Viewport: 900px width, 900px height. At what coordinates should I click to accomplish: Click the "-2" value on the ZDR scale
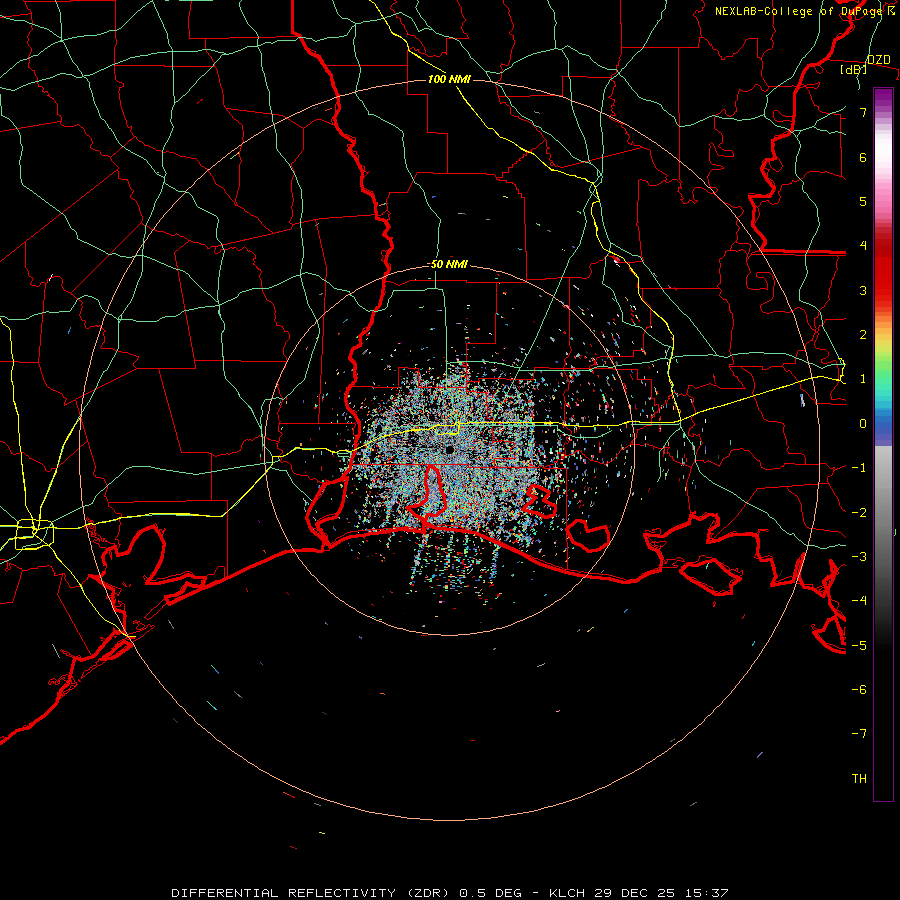click(859, 512)
